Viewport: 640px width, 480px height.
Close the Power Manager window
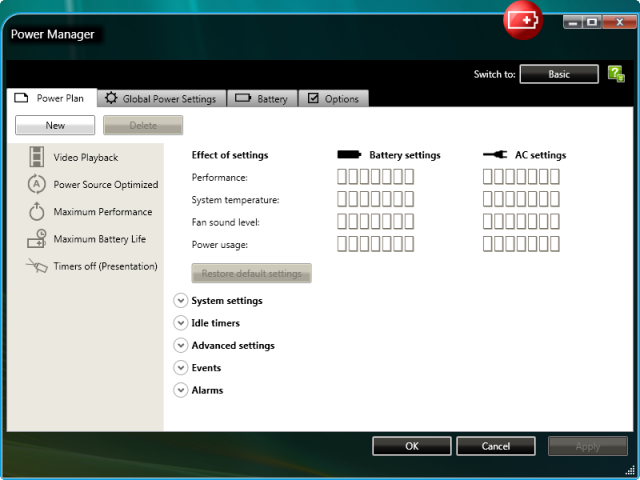click(619, 22)
